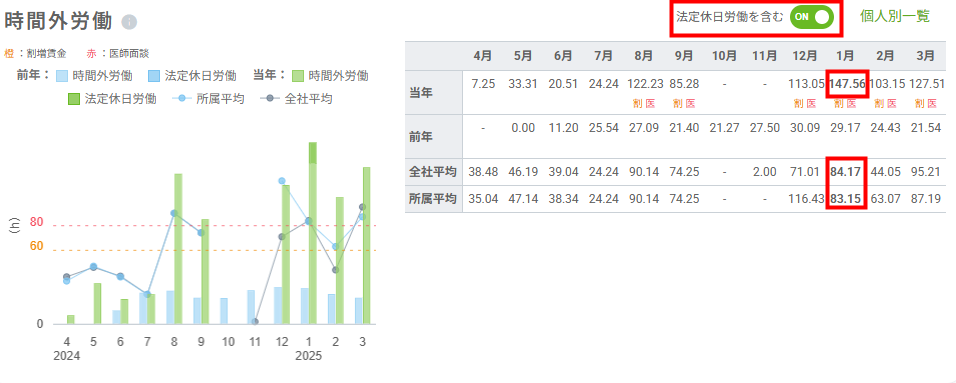The image size is (956, 383).
Task: Click the 割 badge under the August value
Action: pyautogui.click(x=638, y=104)
